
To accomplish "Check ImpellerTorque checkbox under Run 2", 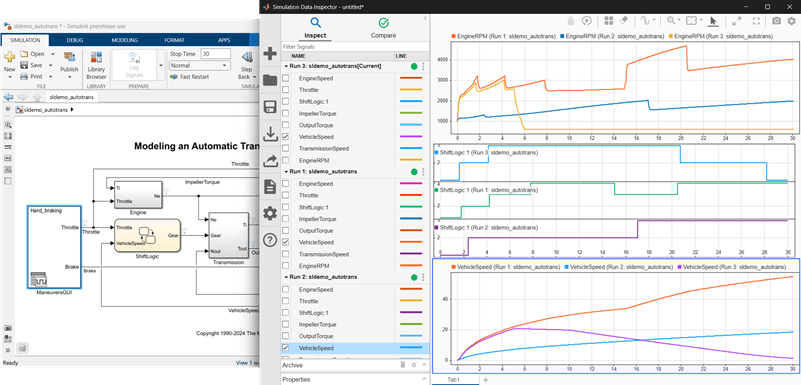I will (x=286, y=324).
